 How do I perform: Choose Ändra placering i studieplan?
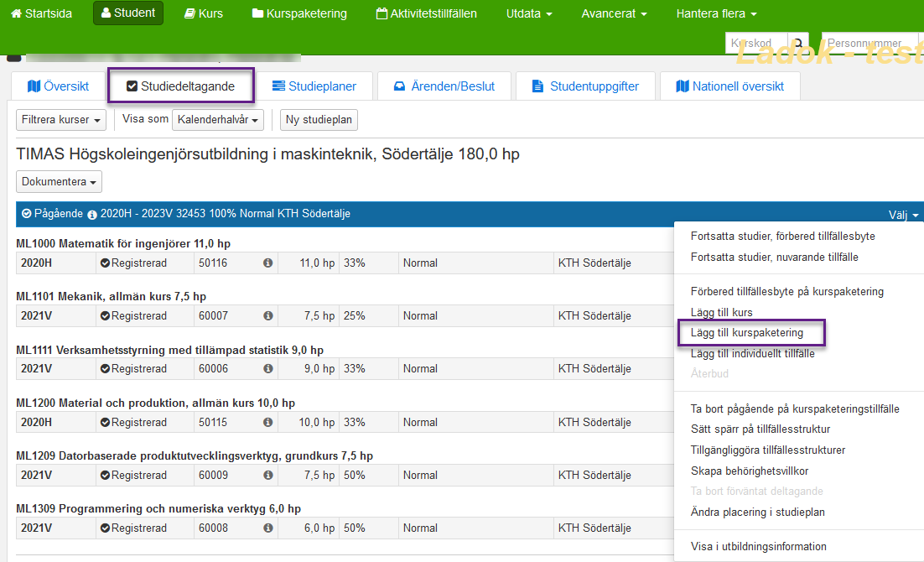[x=757, y=512]
